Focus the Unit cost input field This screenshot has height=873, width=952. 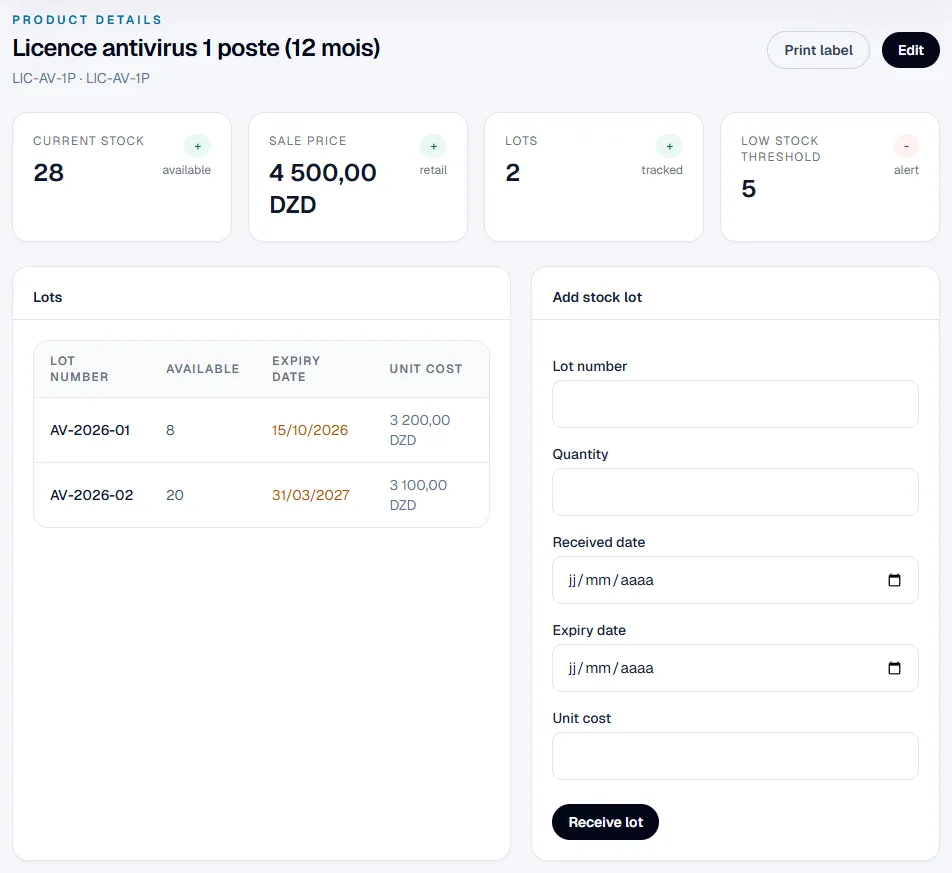tap(735, 756)
